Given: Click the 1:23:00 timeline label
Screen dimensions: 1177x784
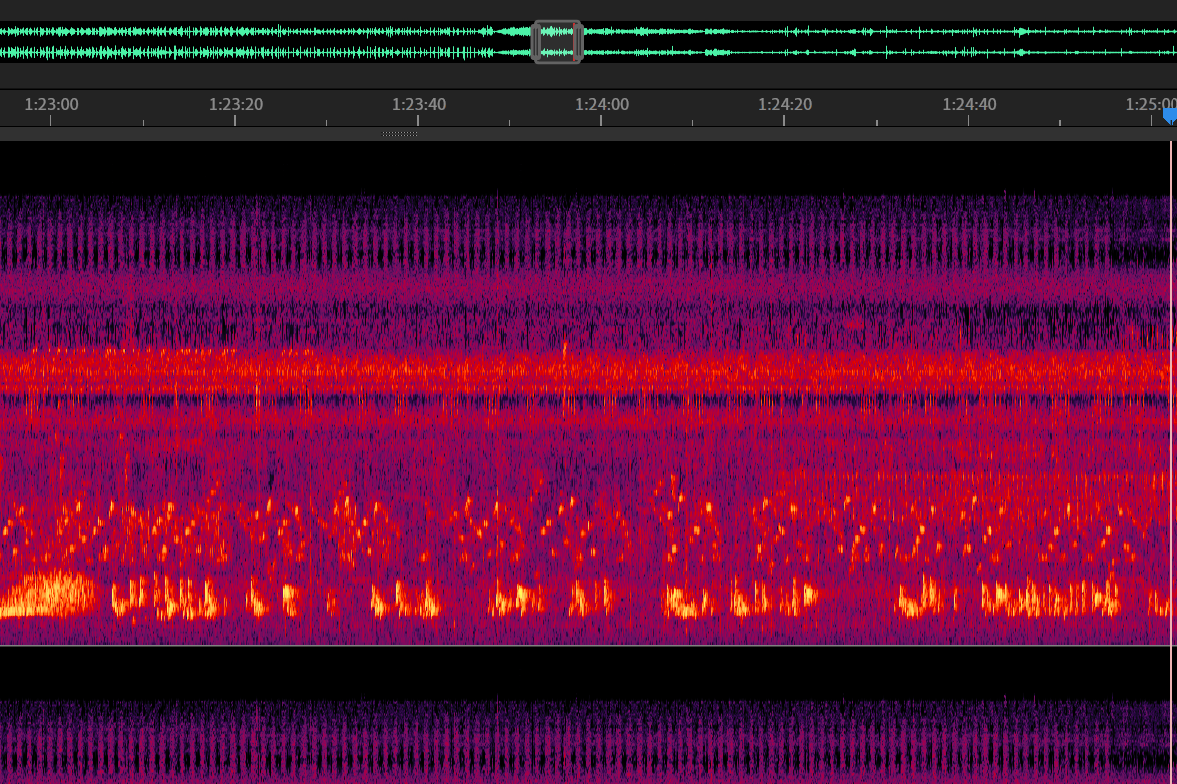Looking at the screenshot, I should coord(51,104).
